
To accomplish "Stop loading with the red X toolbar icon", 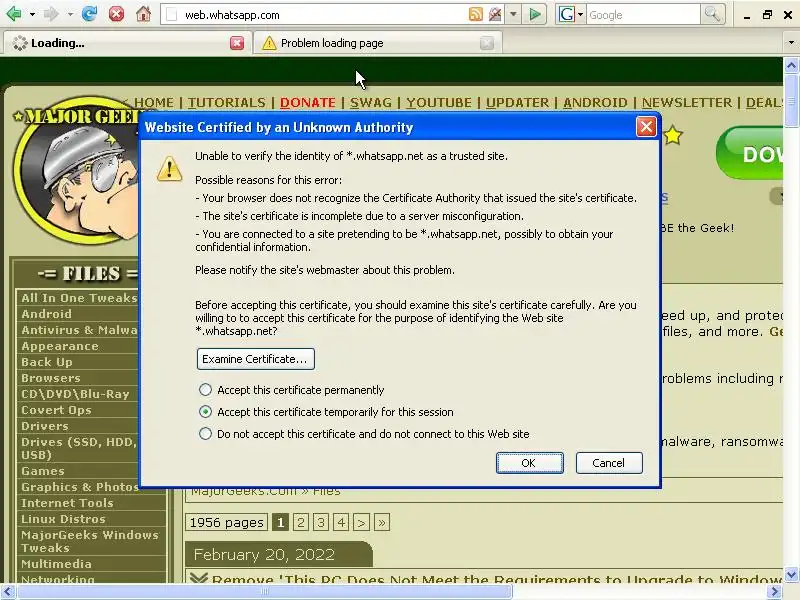I will tap(116, 14).
